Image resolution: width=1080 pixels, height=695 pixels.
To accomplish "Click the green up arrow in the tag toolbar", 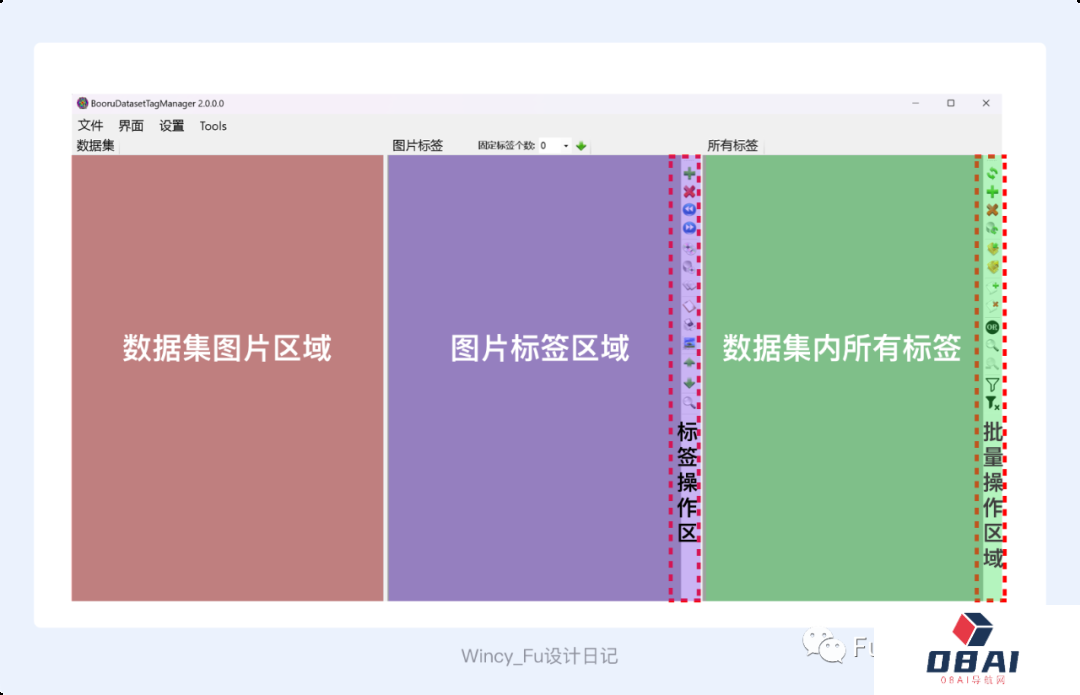I will 689,362.
